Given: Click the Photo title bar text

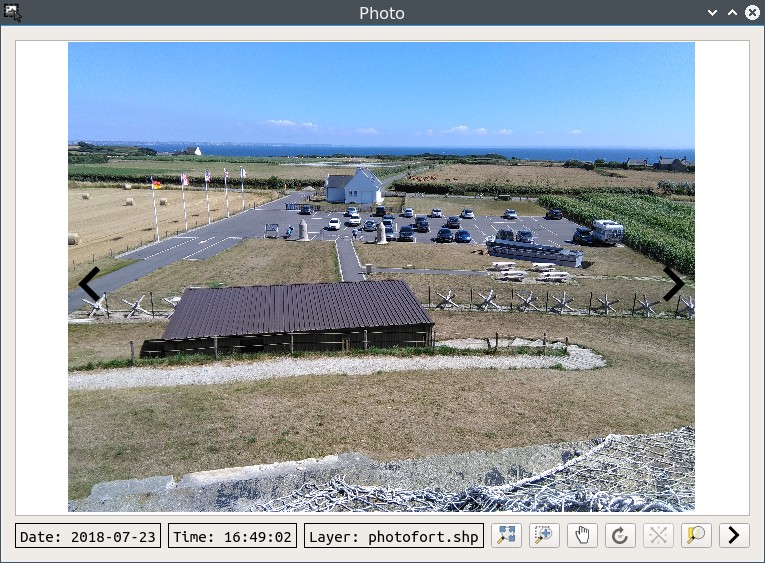Looking at the screenshot, I should pyautogui.click(x=382, y=13).
